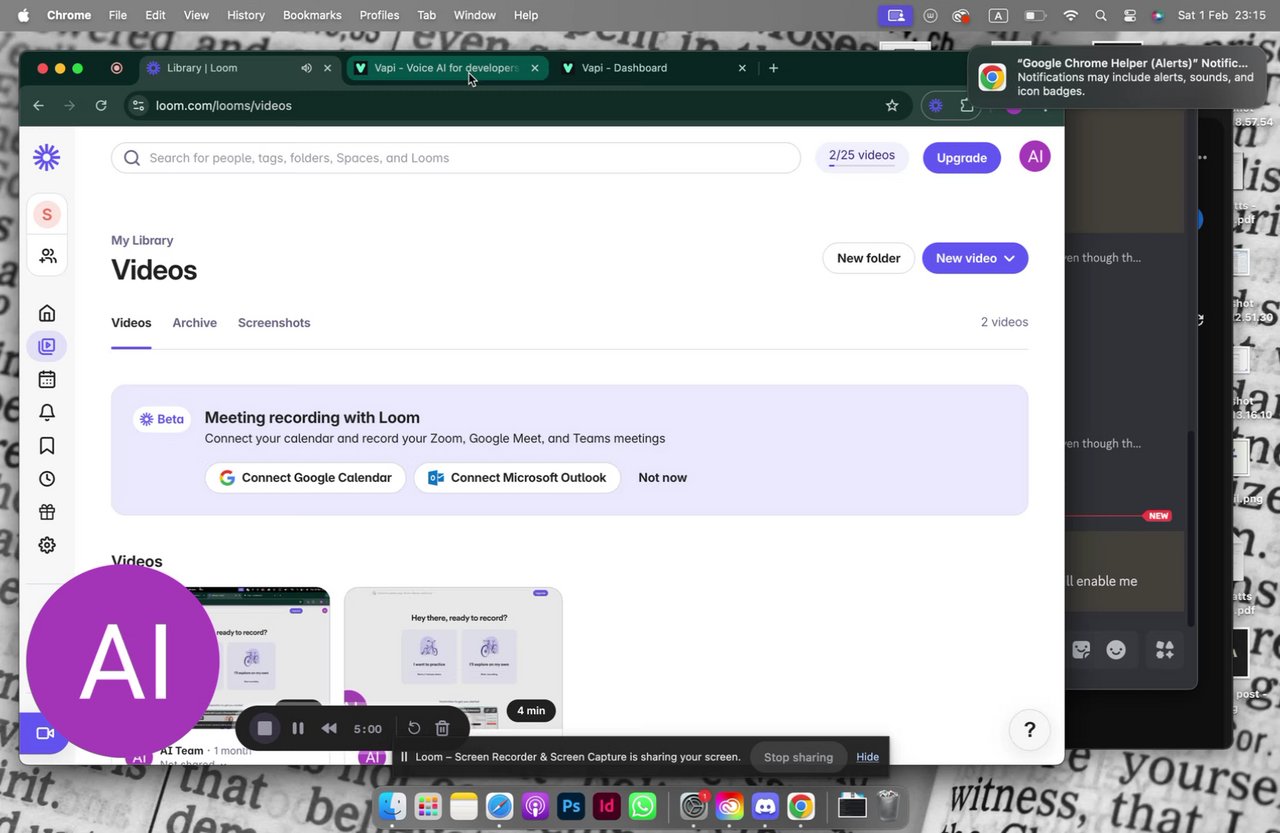Click Connect Google Calendar
The height and width of the screenshot is (833, 1280).
[305, 478]
